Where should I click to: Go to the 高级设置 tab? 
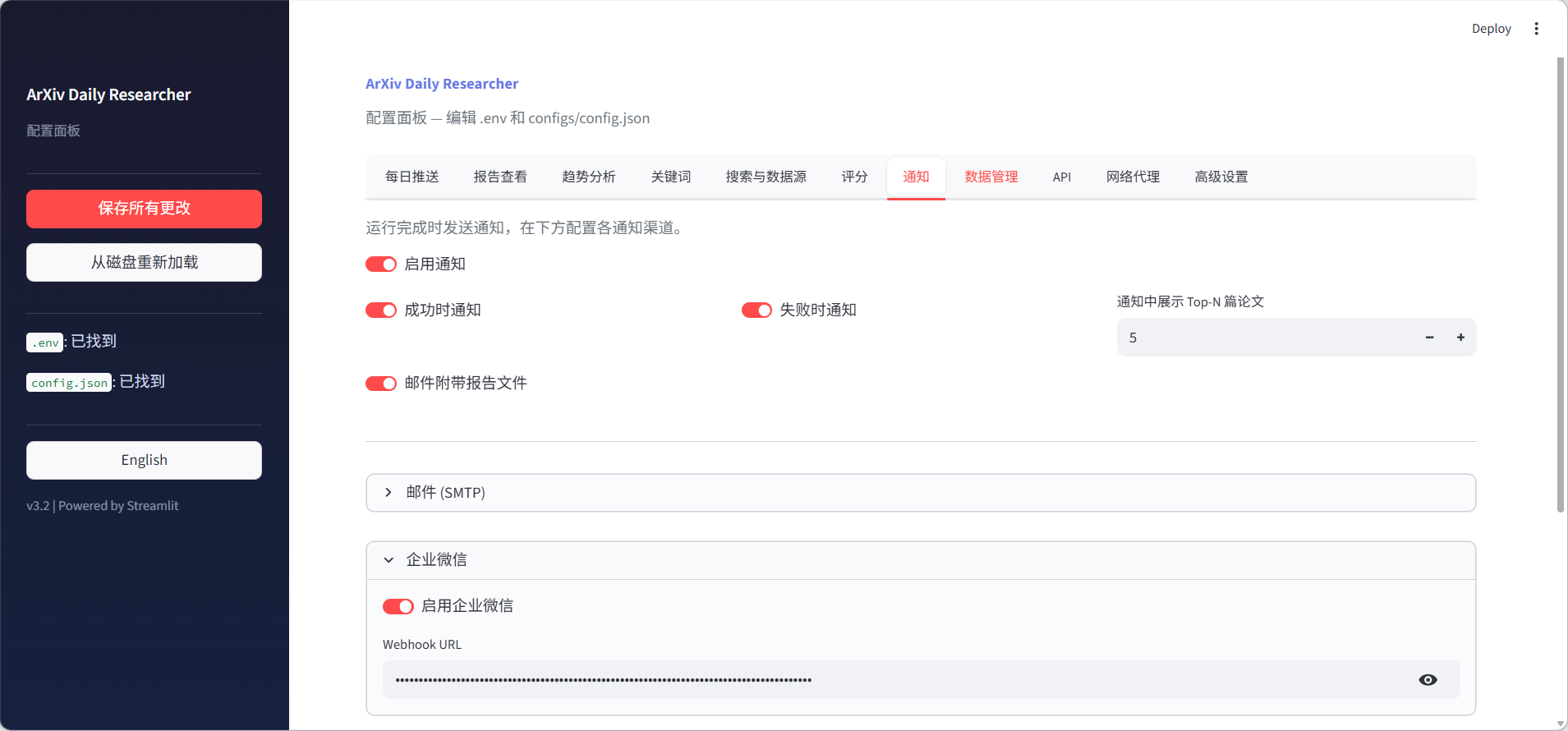pos(1221,177)
